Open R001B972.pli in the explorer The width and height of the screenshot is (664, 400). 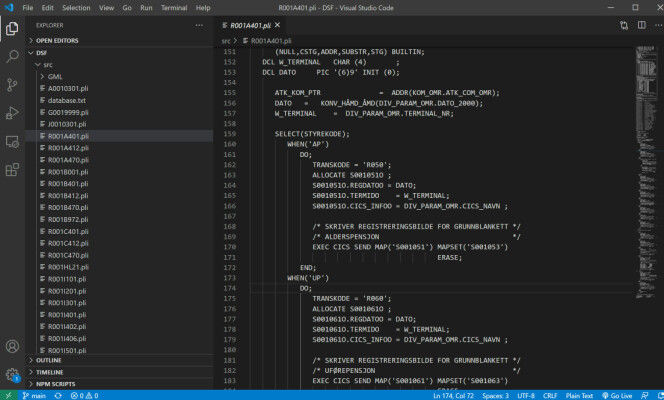tap(119, 219)
